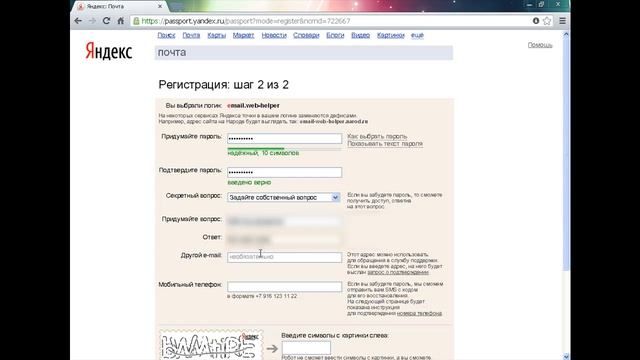Click the heading Регистрация: шаг 2 из 2
Screen dimensions: 640x360
224,85
